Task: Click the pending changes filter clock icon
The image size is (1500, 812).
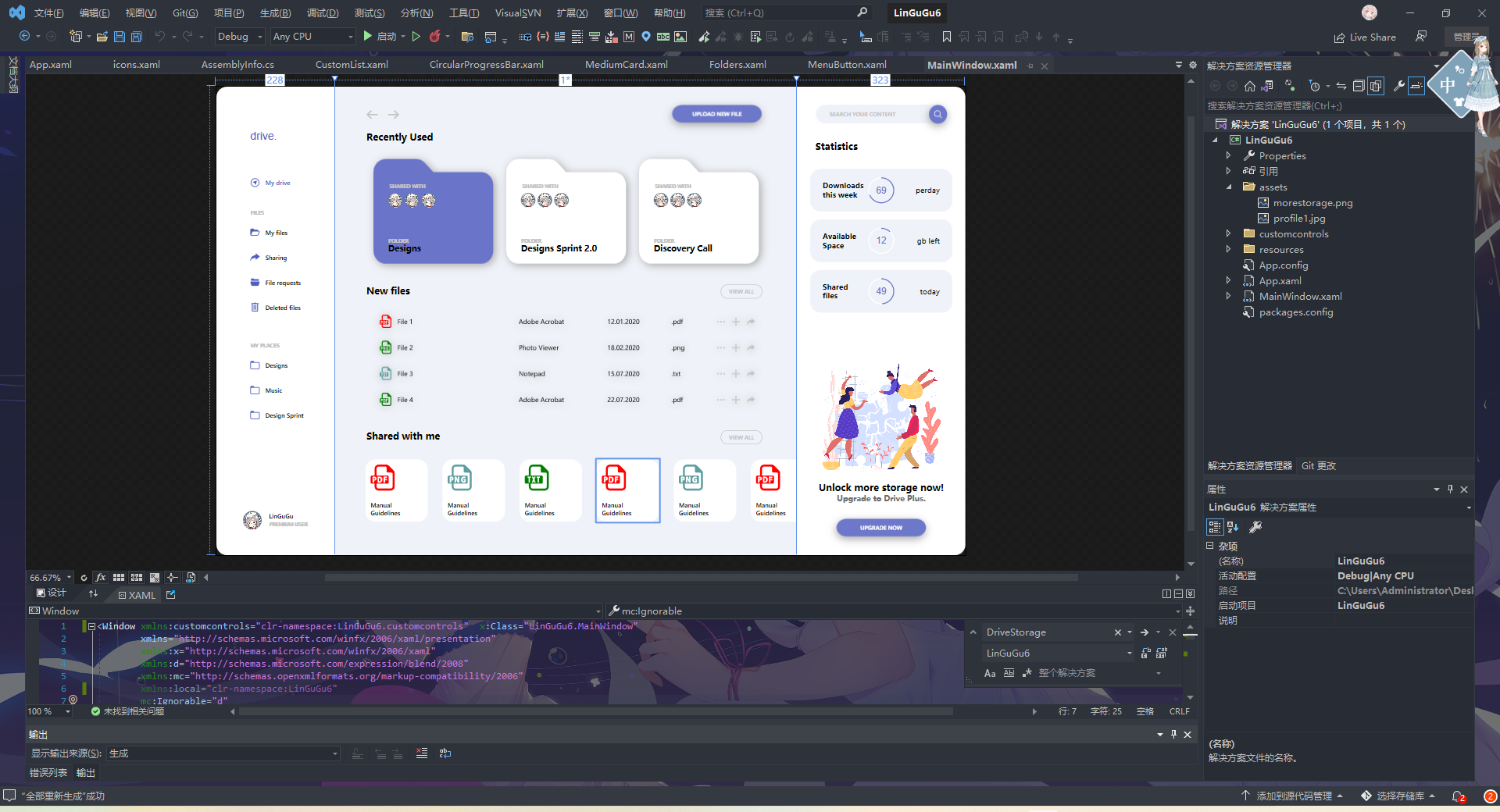Action: click(1314, 86)
